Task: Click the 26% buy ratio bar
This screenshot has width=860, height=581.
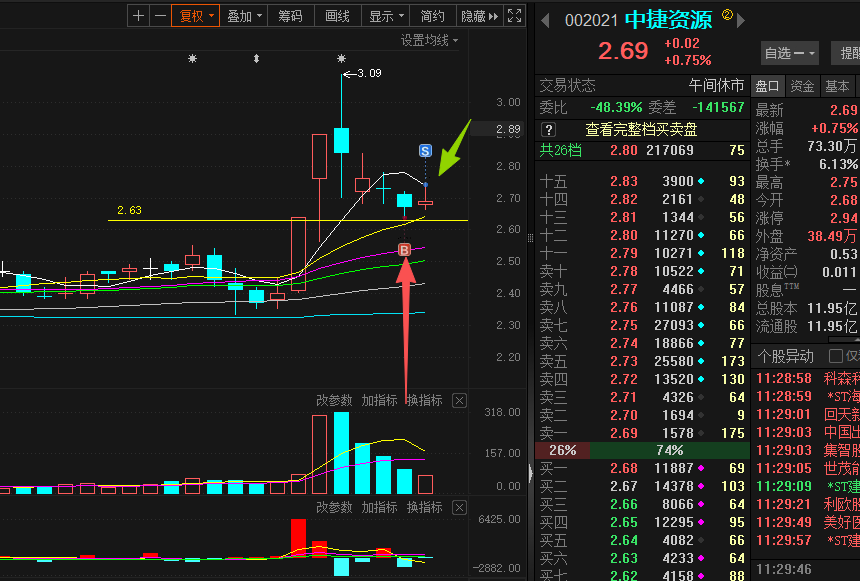Action: (563, 450)
